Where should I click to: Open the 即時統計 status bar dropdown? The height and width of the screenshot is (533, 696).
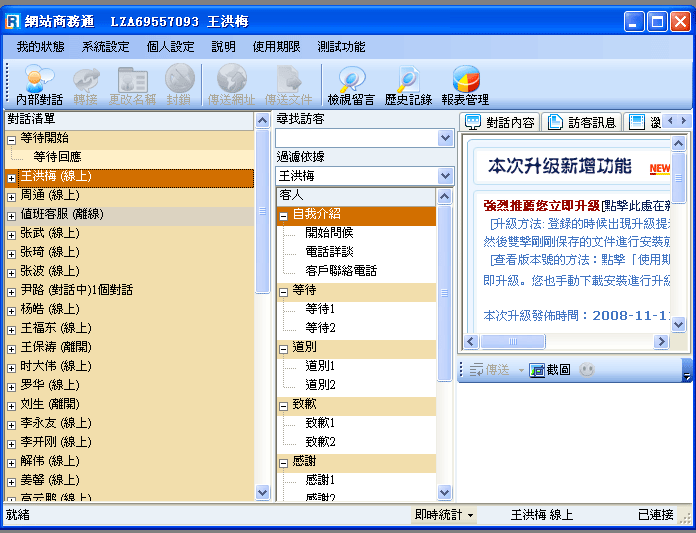445,515
